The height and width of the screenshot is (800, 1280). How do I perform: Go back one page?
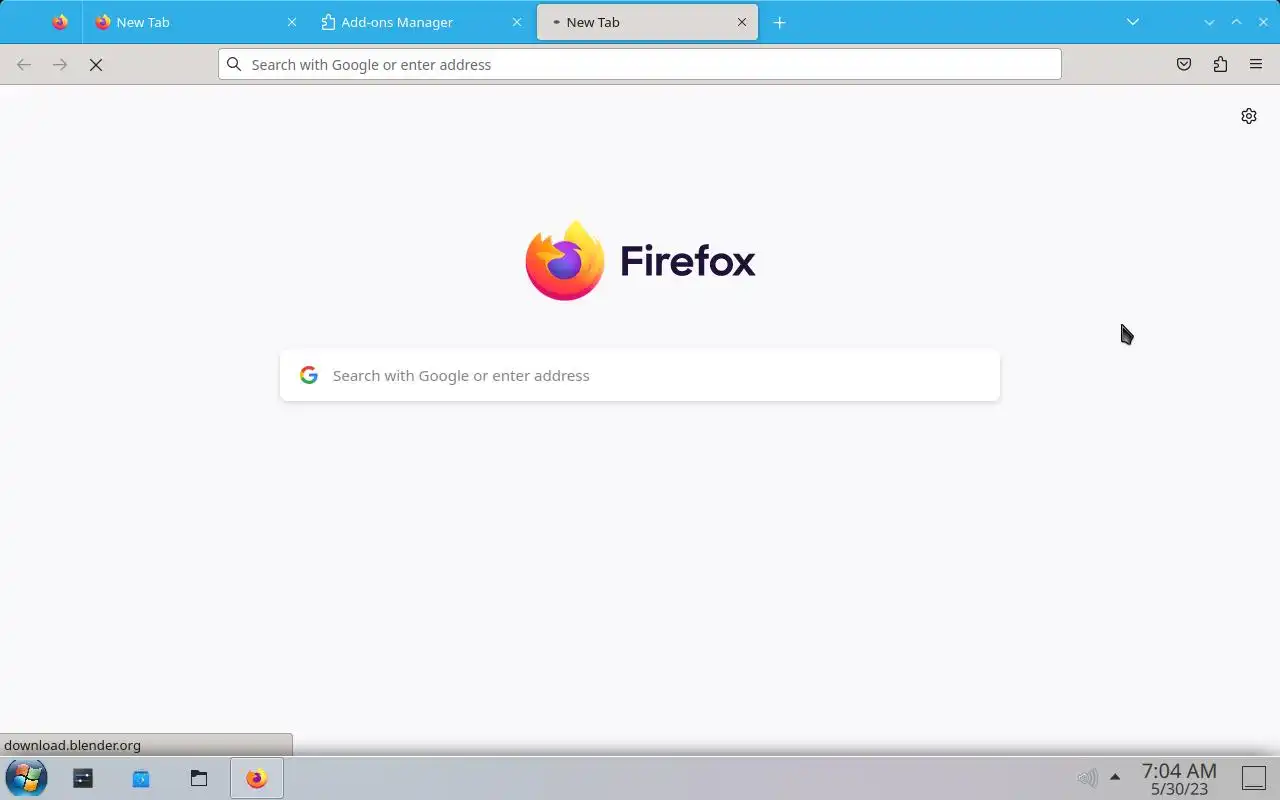pyautogui.click(x=24, y=64)
